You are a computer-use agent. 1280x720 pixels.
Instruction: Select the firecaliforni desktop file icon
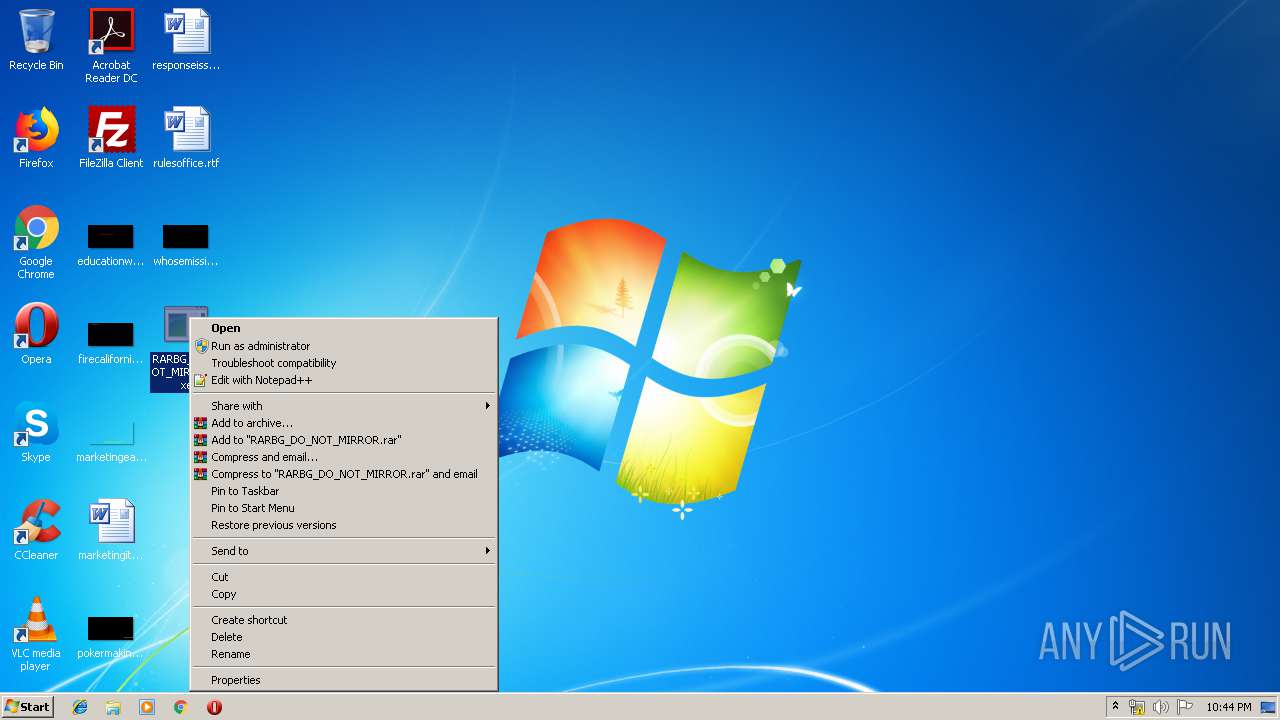(111, 344)
